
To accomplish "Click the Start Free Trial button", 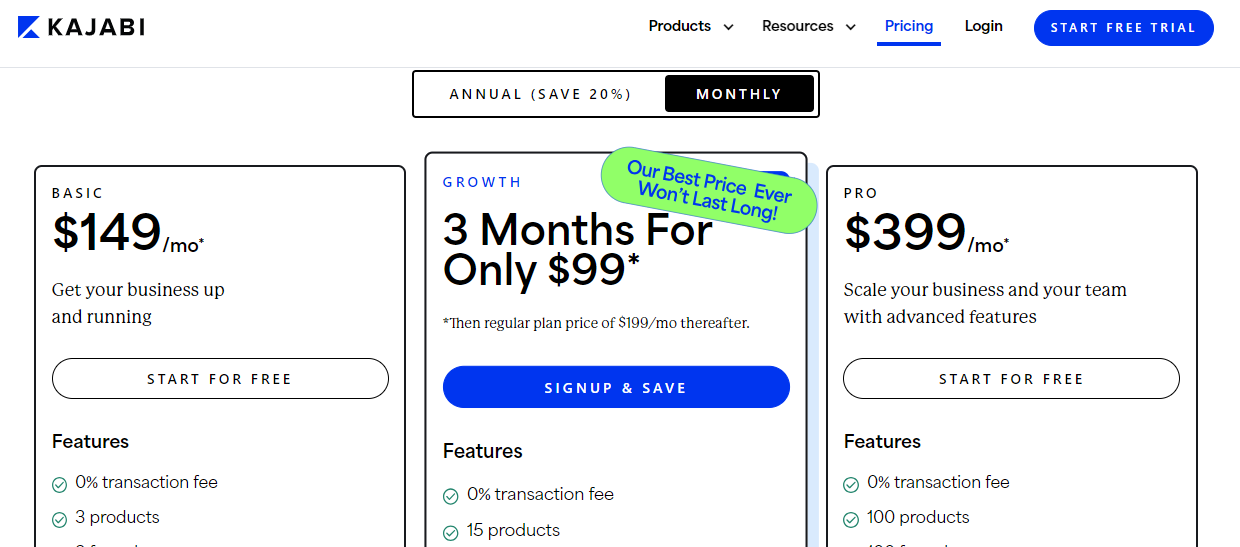I will click(x=1124, y=28).
